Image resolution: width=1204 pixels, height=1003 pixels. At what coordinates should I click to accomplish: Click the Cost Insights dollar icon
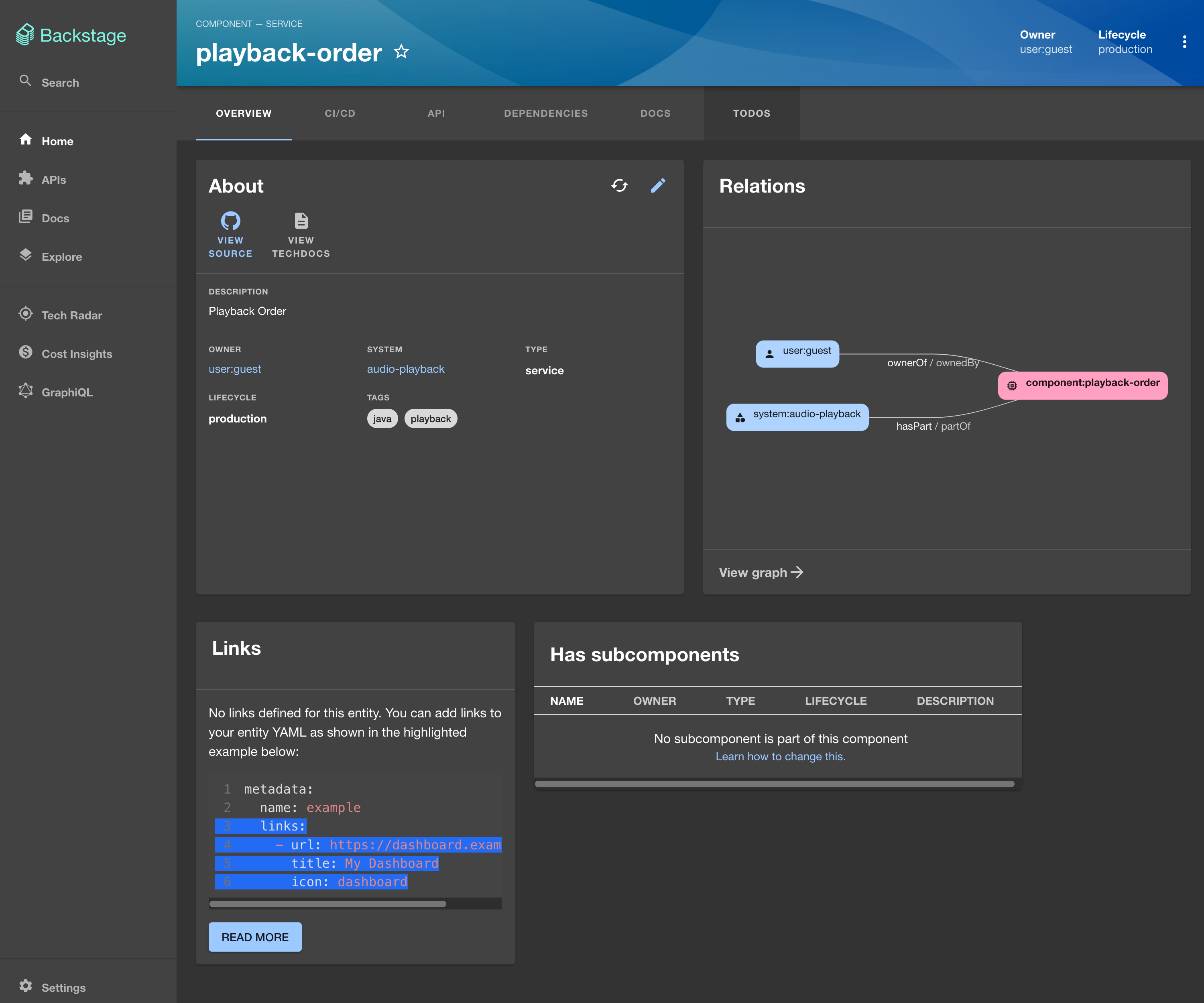(25, 352)
